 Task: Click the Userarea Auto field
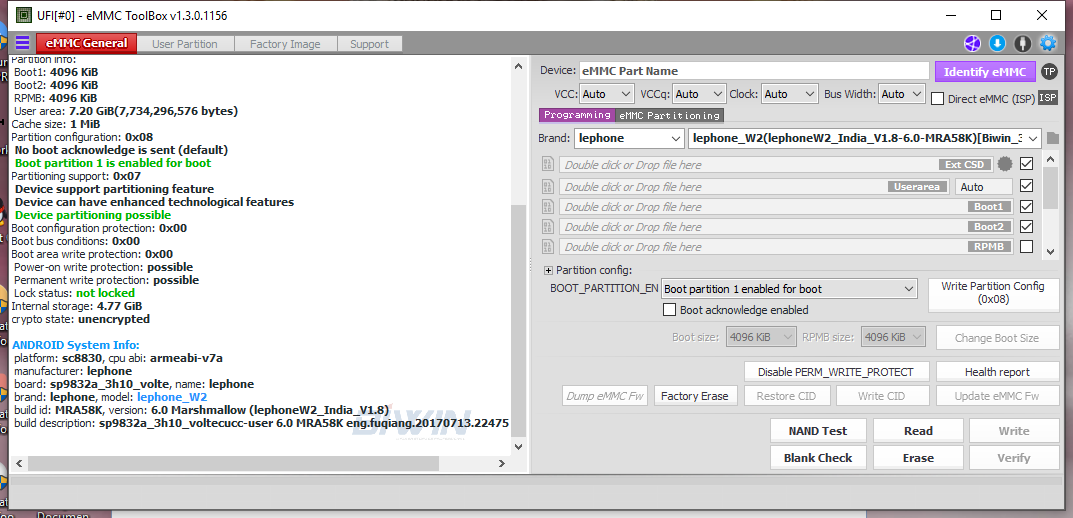coord(984,186)
